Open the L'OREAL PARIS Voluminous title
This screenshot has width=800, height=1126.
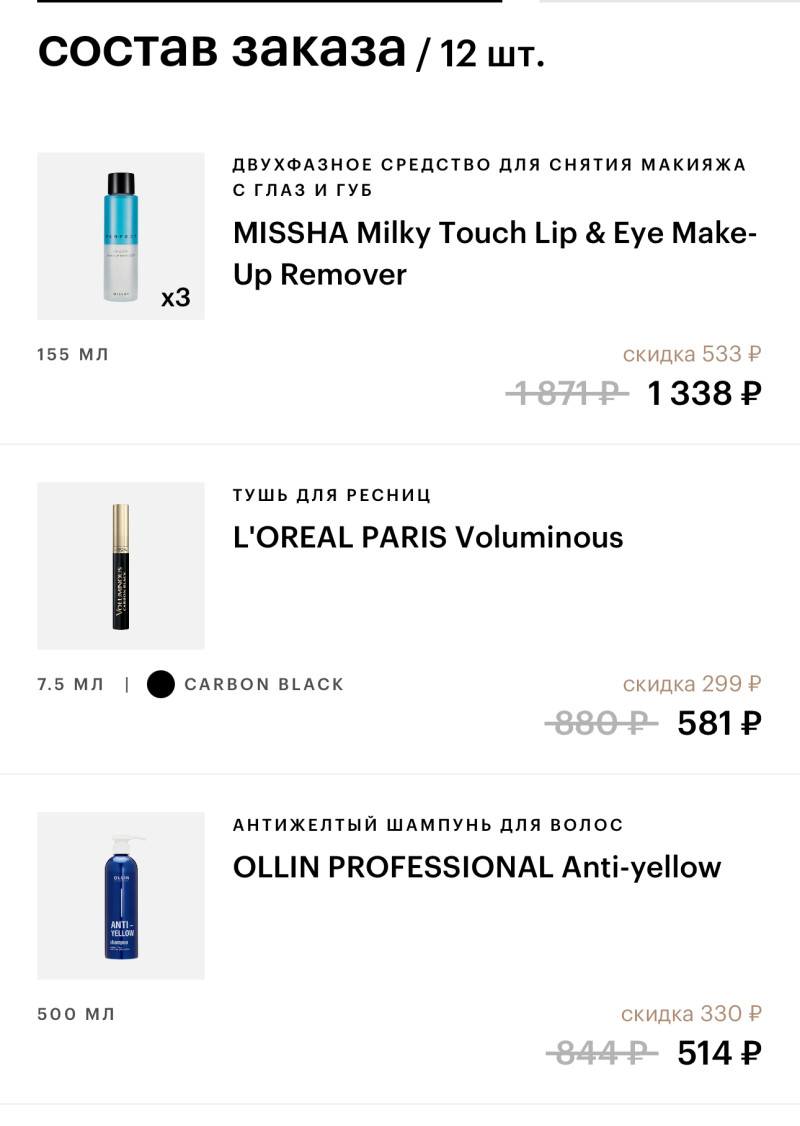point(428,537)
